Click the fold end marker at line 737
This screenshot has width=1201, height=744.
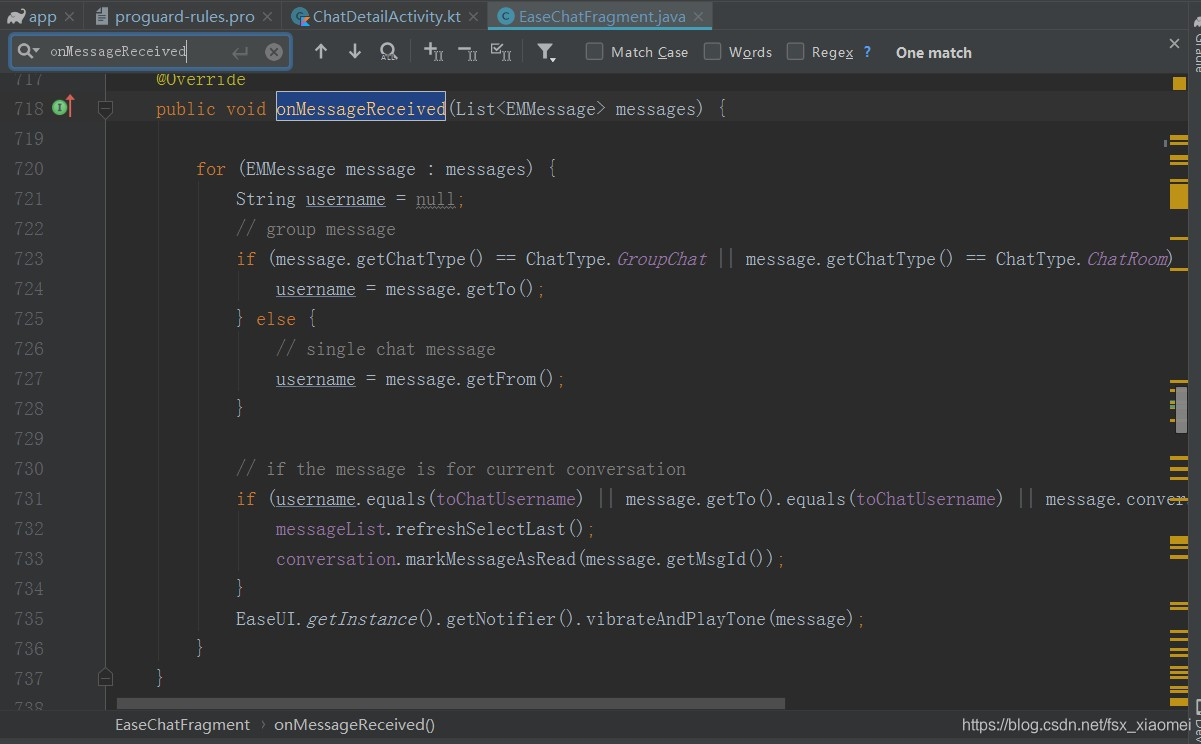(x=106, y=677)
